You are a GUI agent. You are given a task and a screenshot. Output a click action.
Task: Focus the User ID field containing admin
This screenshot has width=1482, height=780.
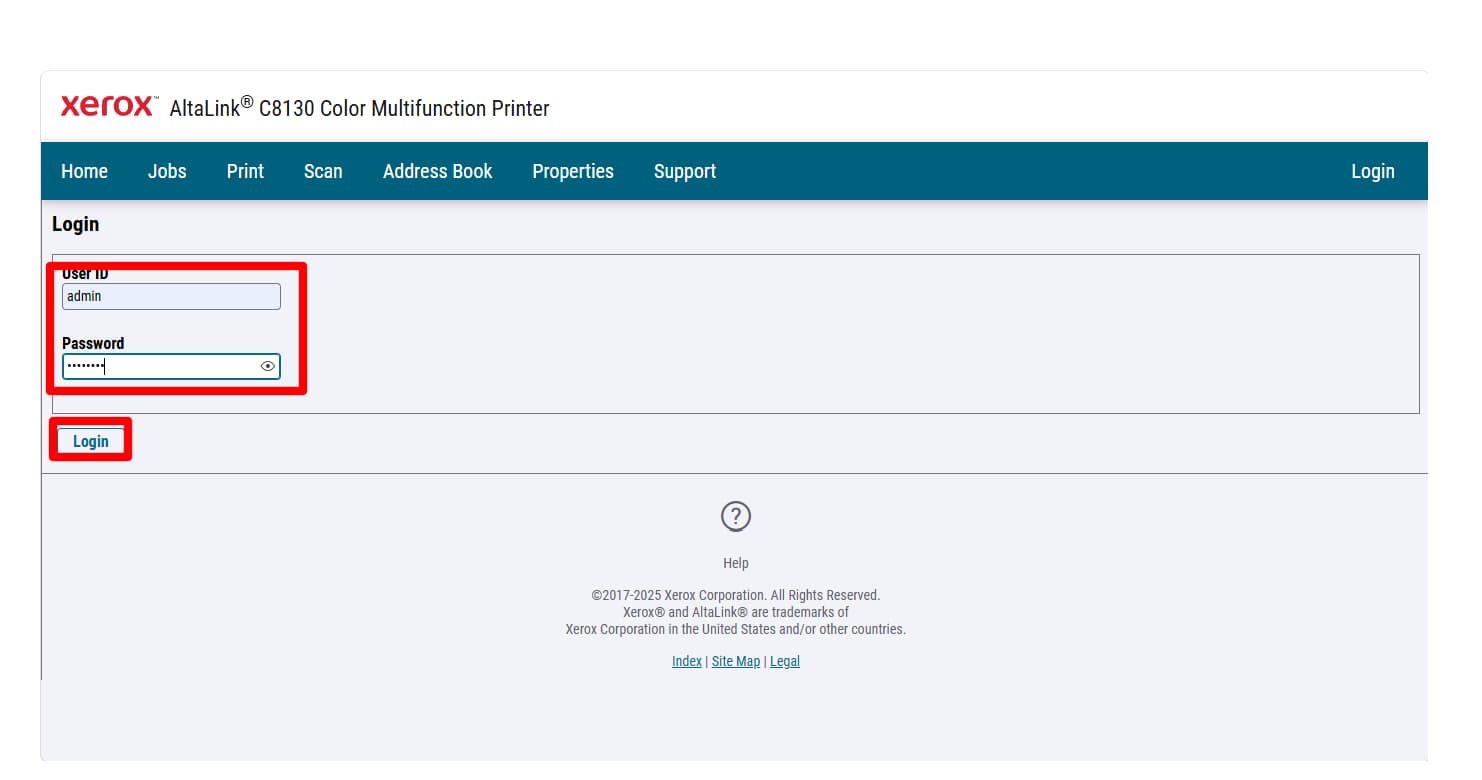tap(171, 296)
